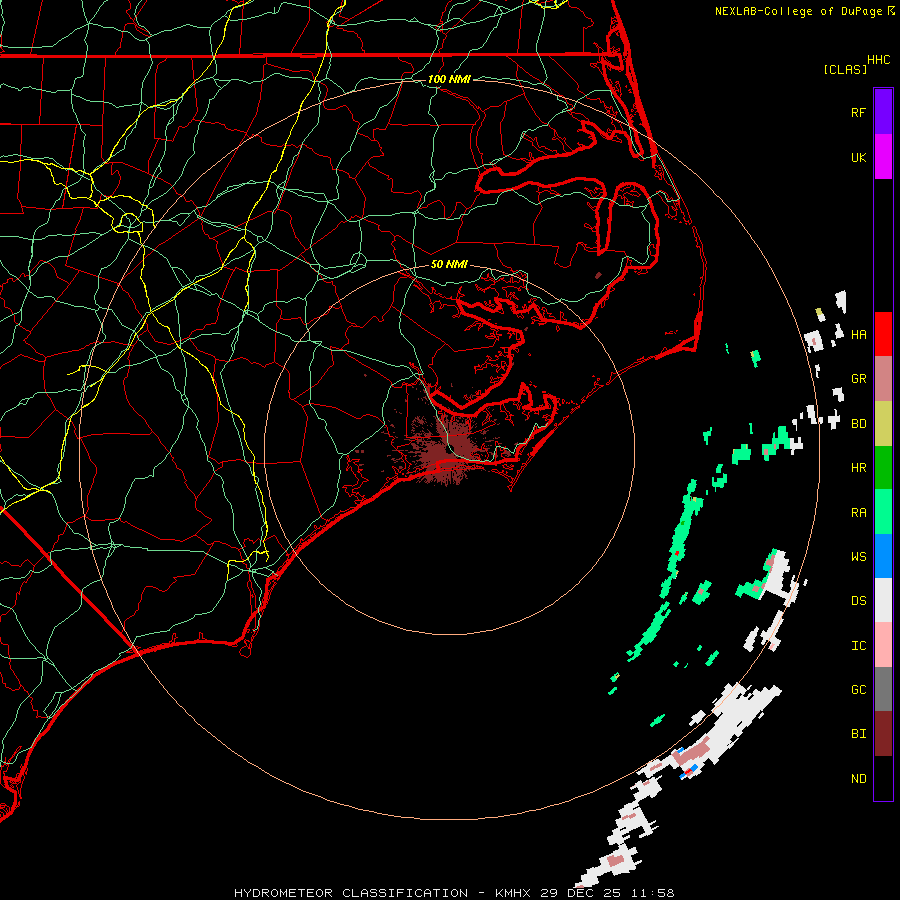Click the BI legend label text

pyautogui.click(x=859, y=734)
